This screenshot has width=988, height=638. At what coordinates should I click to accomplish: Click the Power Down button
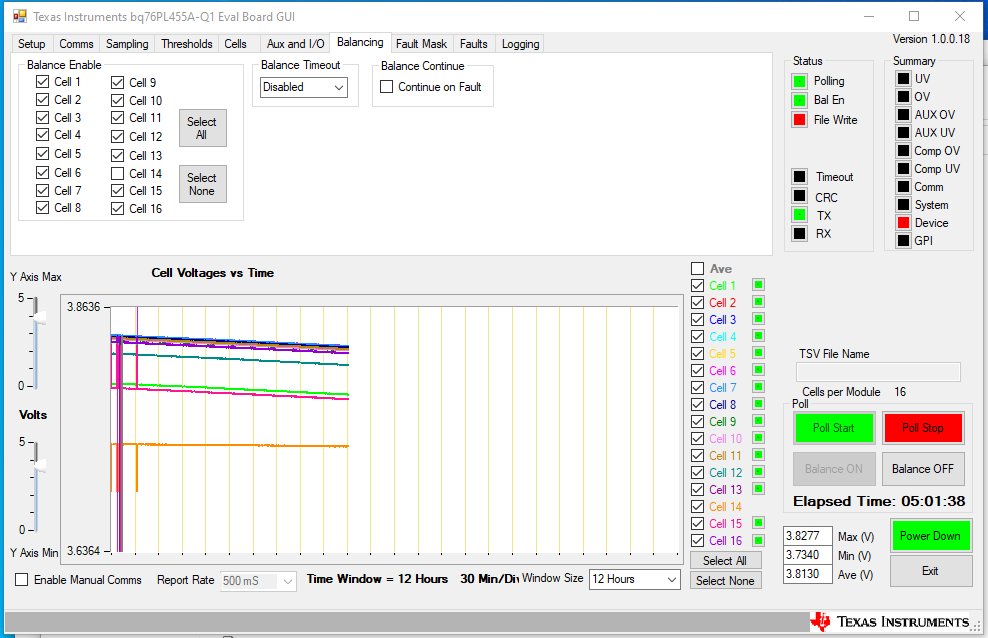tap(930, 535)
